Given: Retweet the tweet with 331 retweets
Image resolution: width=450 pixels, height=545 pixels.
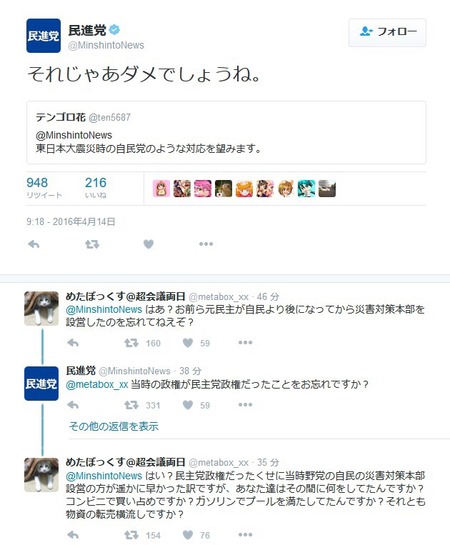Looking at the screenshot, I should 131,405.
